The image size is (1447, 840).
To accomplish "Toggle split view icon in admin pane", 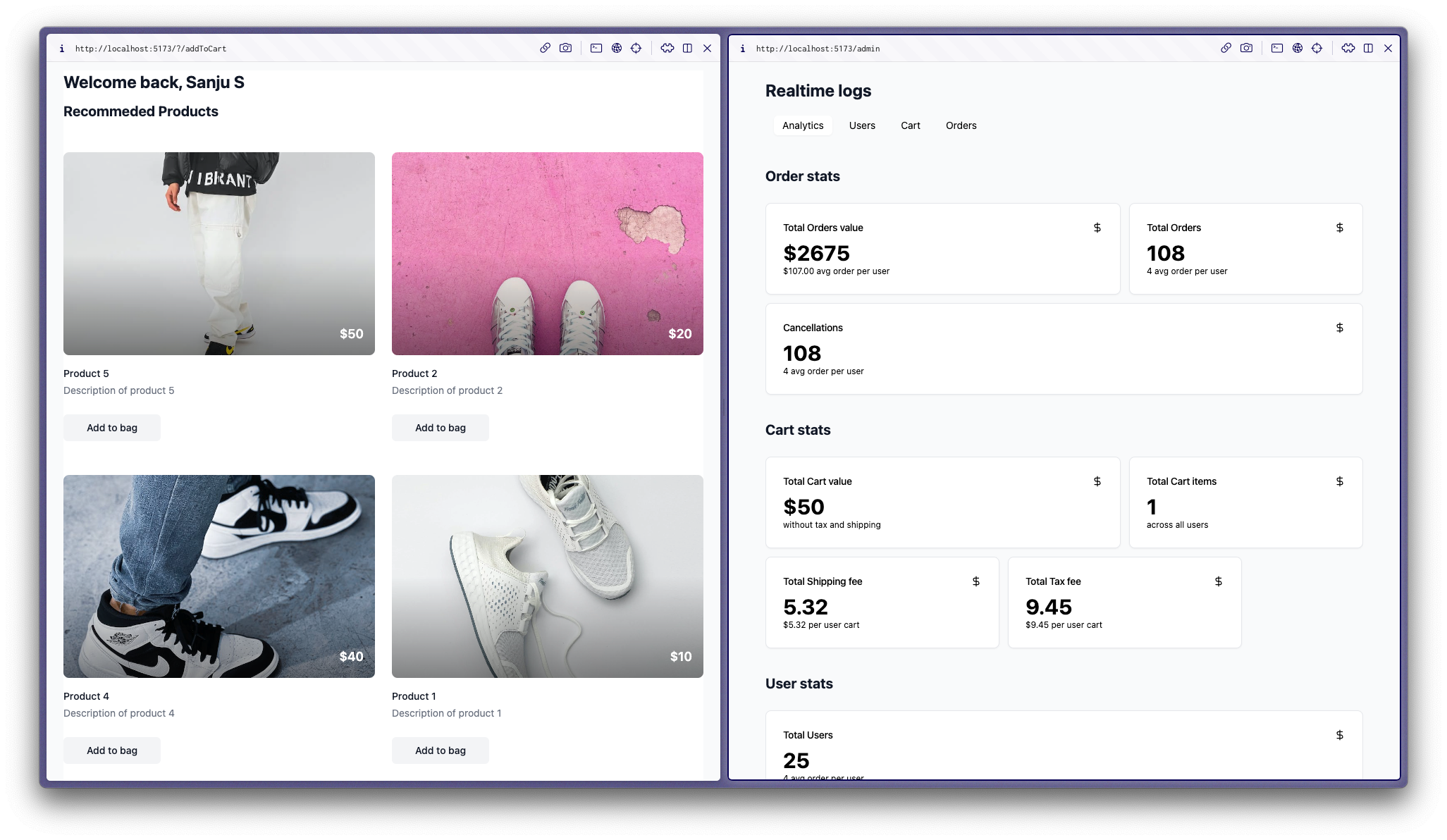I will [x=1368, y=48].
